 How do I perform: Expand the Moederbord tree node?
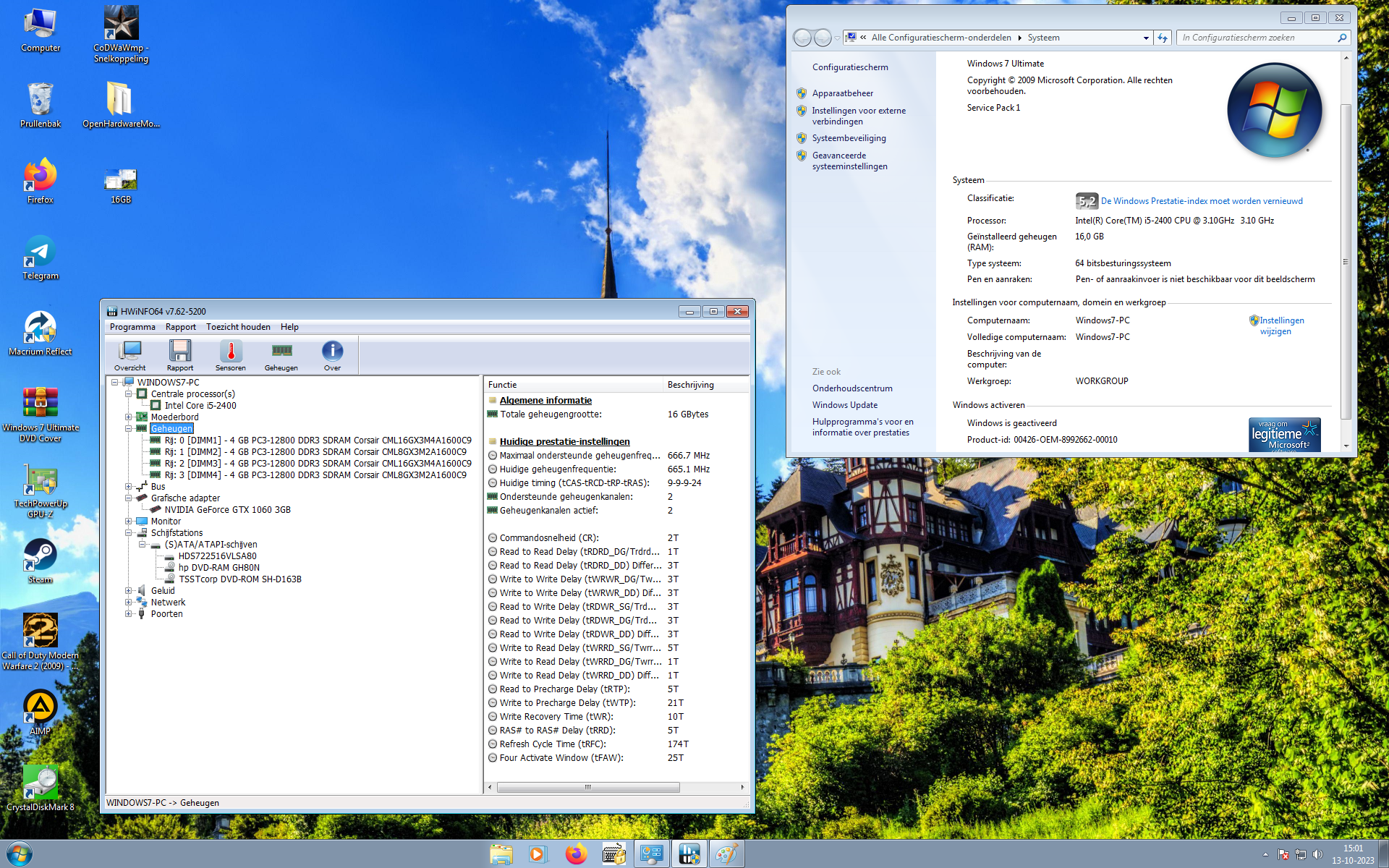(128, 417)
